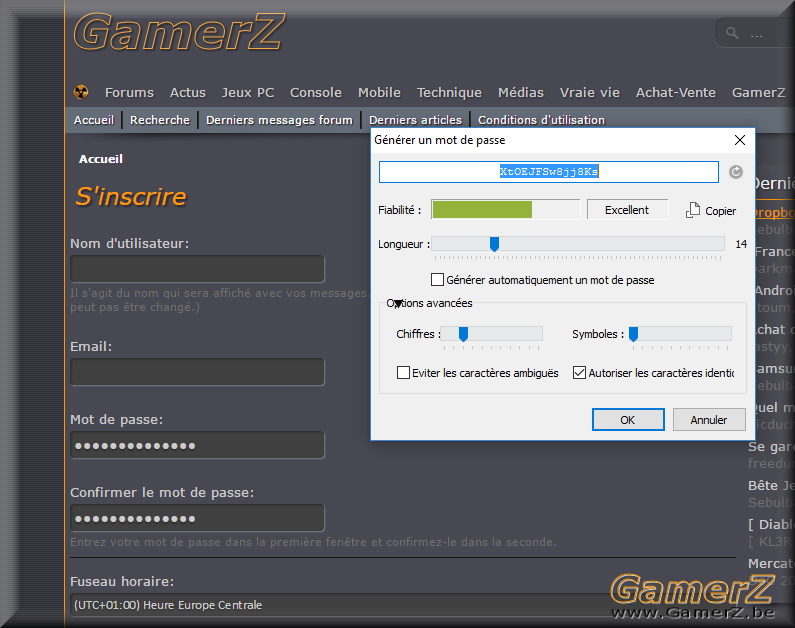Image resolution: width=795 pixels, height=628 pixels.
Task: Go to Accueil in the sub-navigation bar
Action: [x=94, y=120]
